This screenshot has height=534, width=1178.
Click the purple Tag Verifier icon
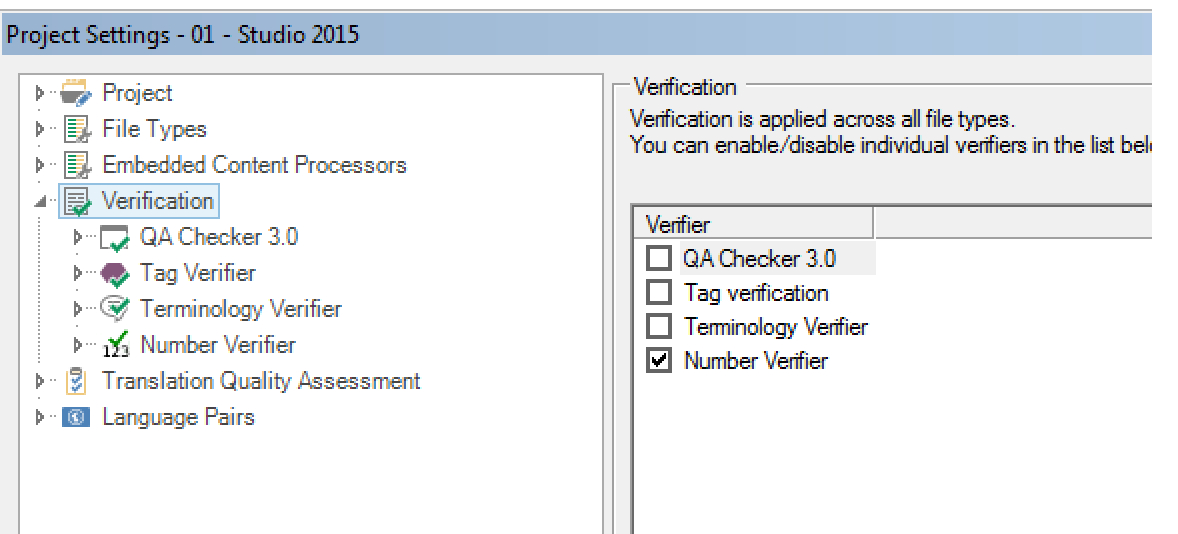[115, 274]
